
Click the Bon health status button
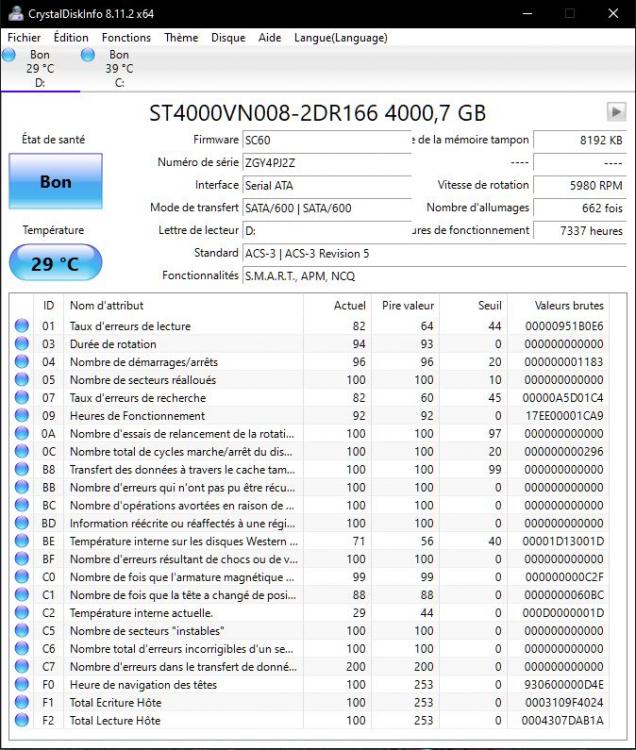(55, 181)
